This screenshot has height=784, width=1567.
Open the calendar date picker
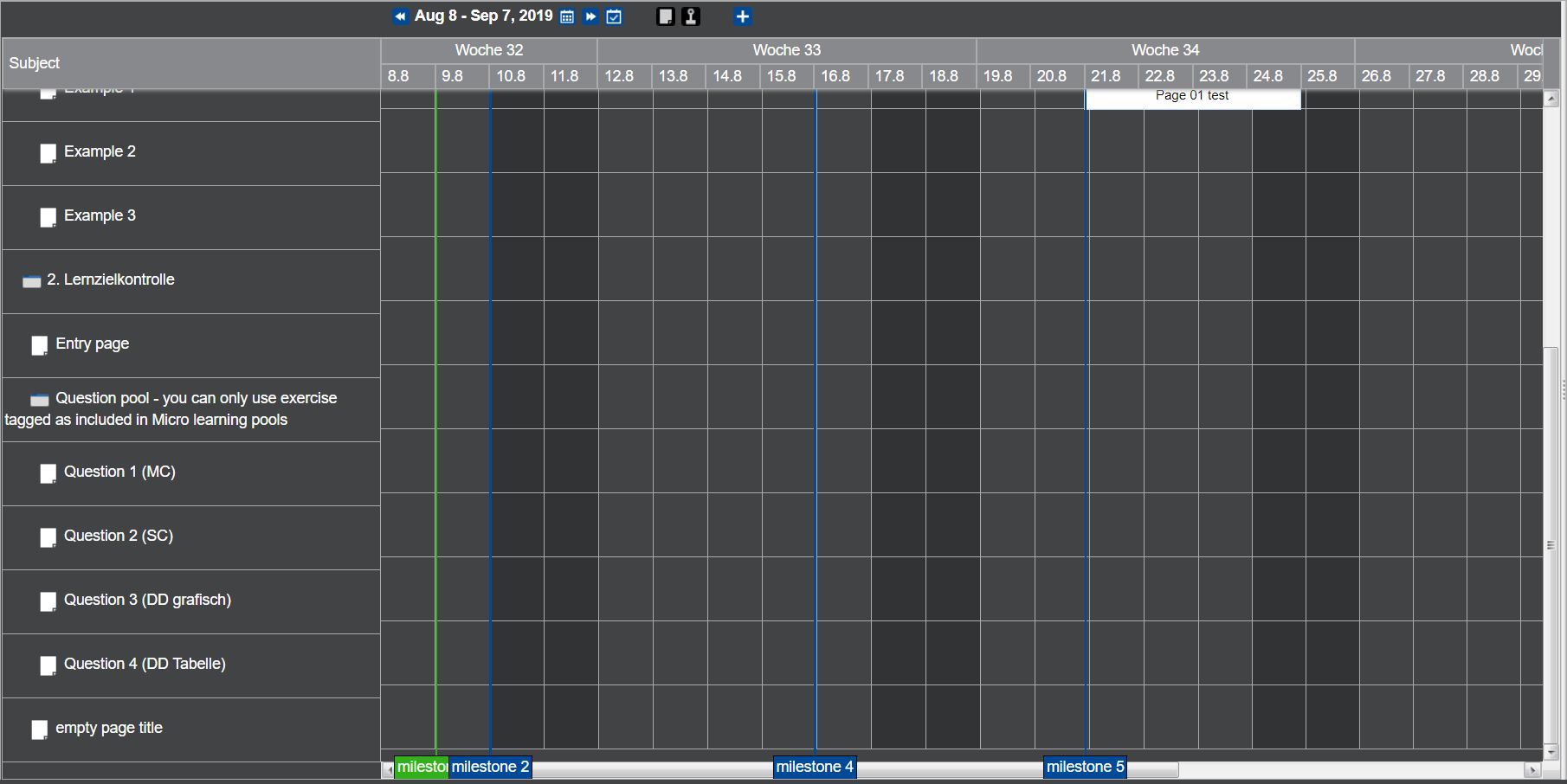(567, 16)
